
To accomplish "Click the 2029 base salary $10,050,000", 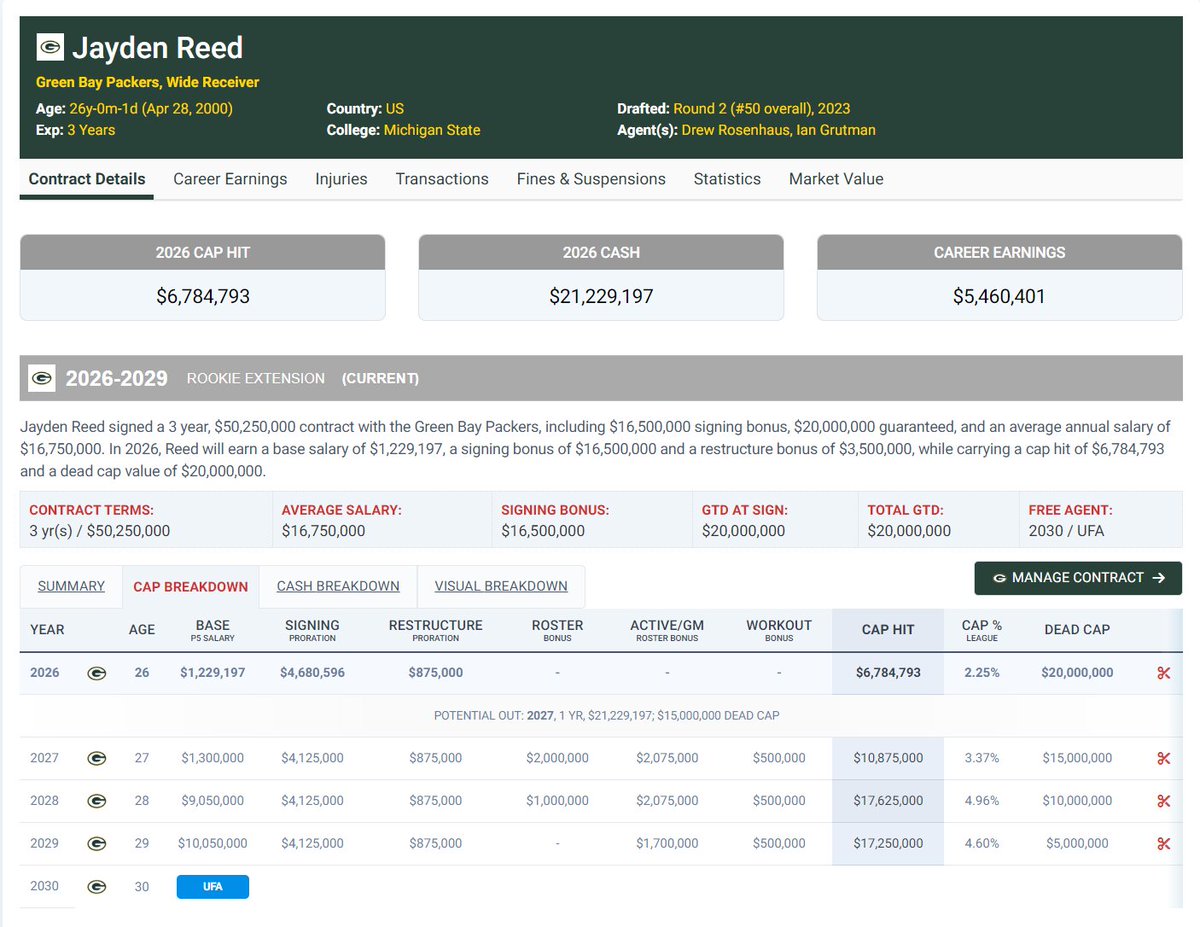I will (x=213, y=843).
